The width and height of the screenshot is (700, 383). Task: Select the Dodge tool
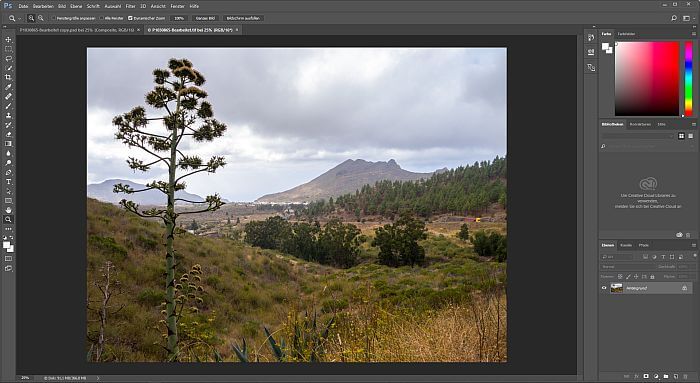click(x=8, y=163)
